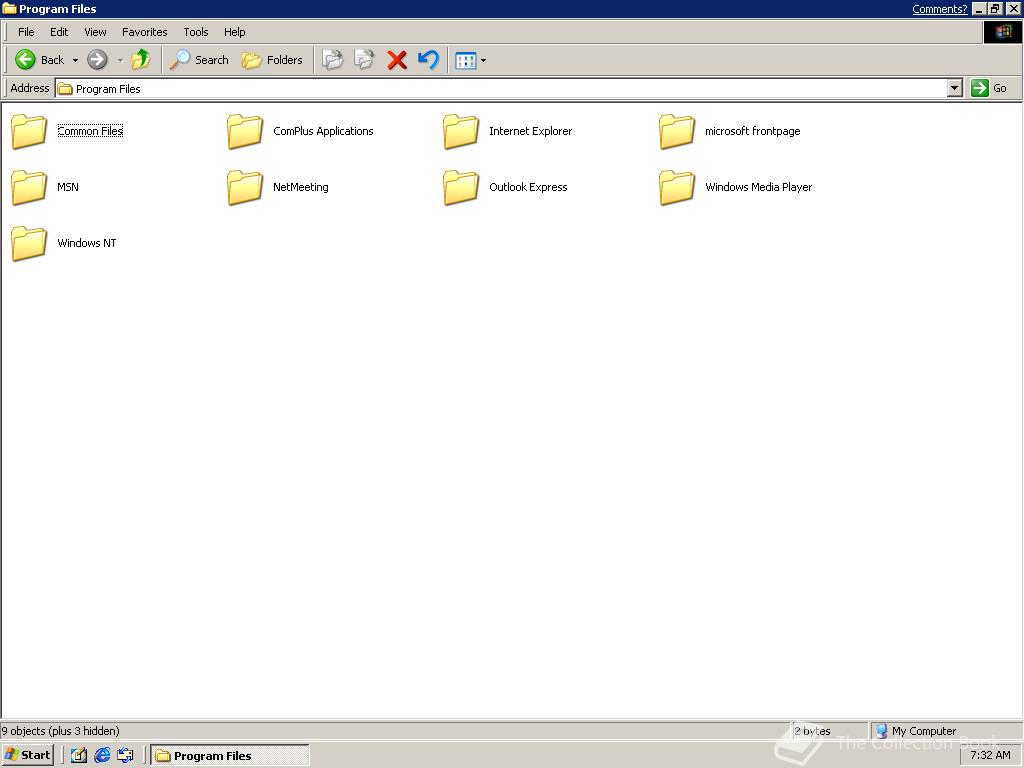This screenshot has height=768, width=1024.
Task: Select the NetMeeting folder icon
Action: (245, 187)
